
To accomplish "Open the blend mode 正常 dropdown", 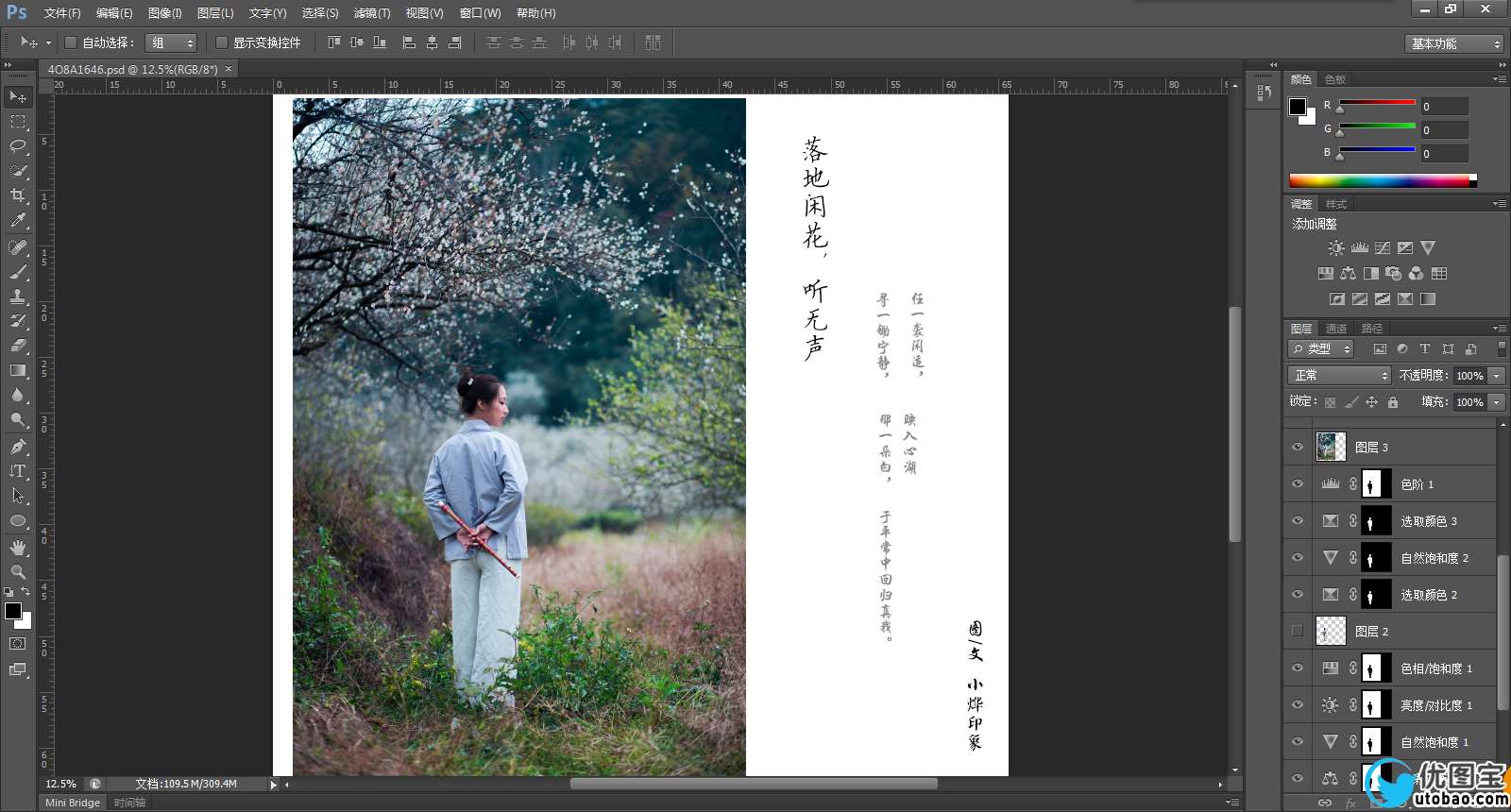I will click(1339, 376).
